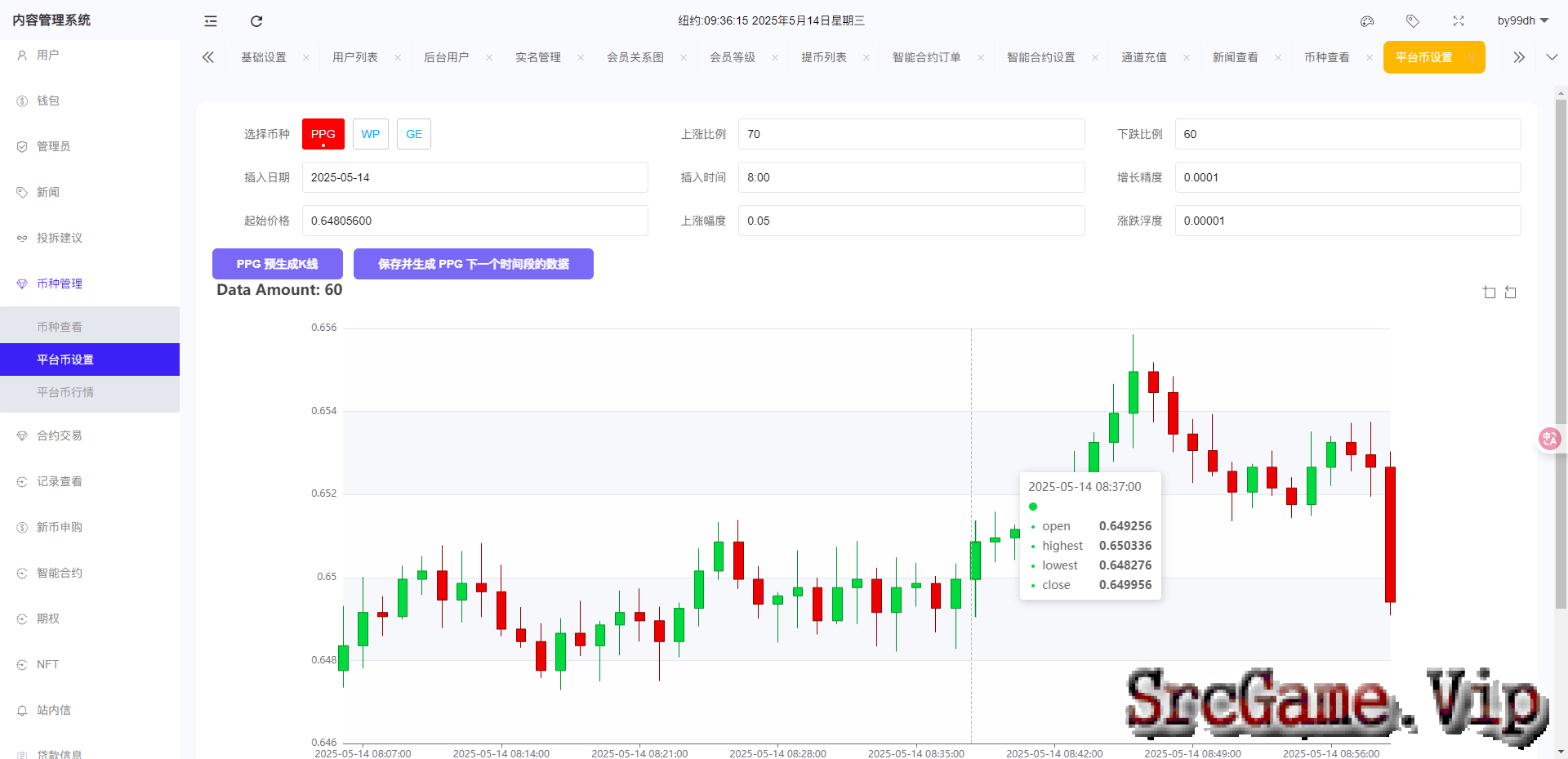1568x759 pixels.
Task: Close the active 平台币设置 tab
Action: [1472, 57]
